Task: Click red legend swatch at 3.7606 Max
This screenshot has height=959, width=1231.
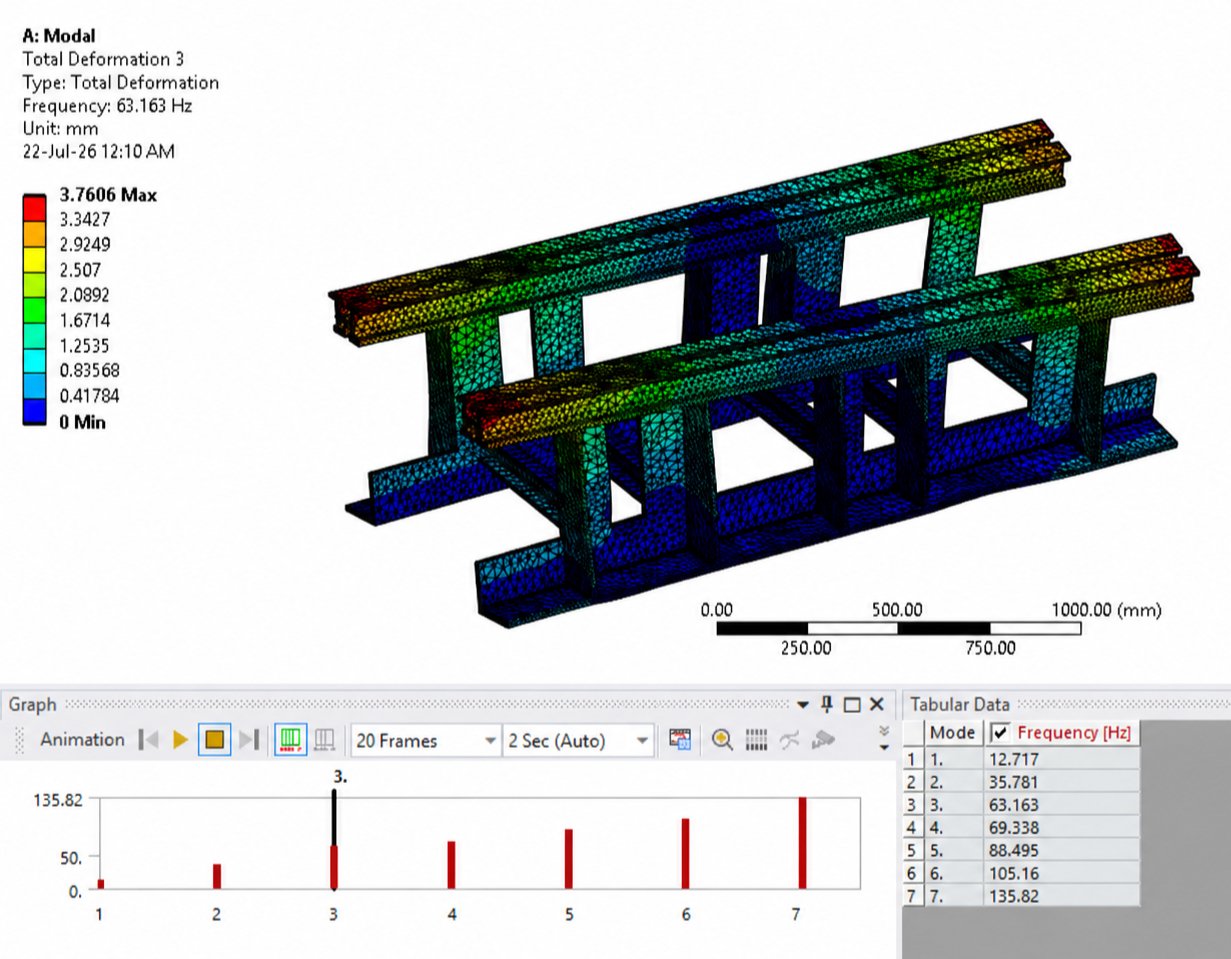Action: point(36,206)
